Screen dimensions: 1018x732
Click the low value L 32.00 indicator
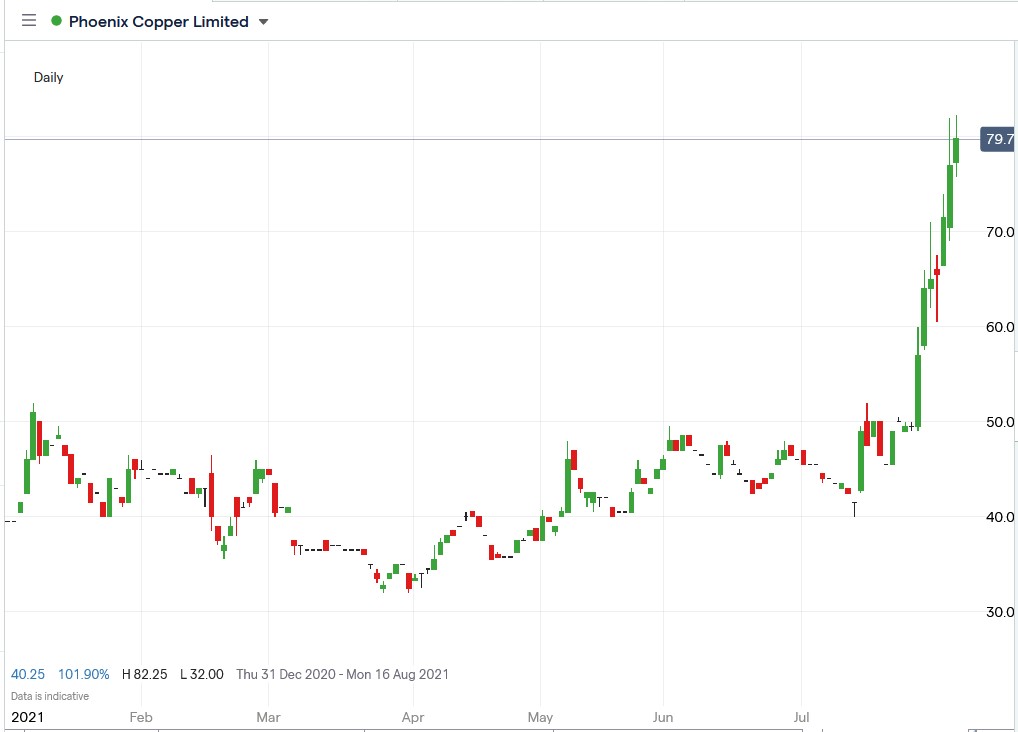click(200, 674)
